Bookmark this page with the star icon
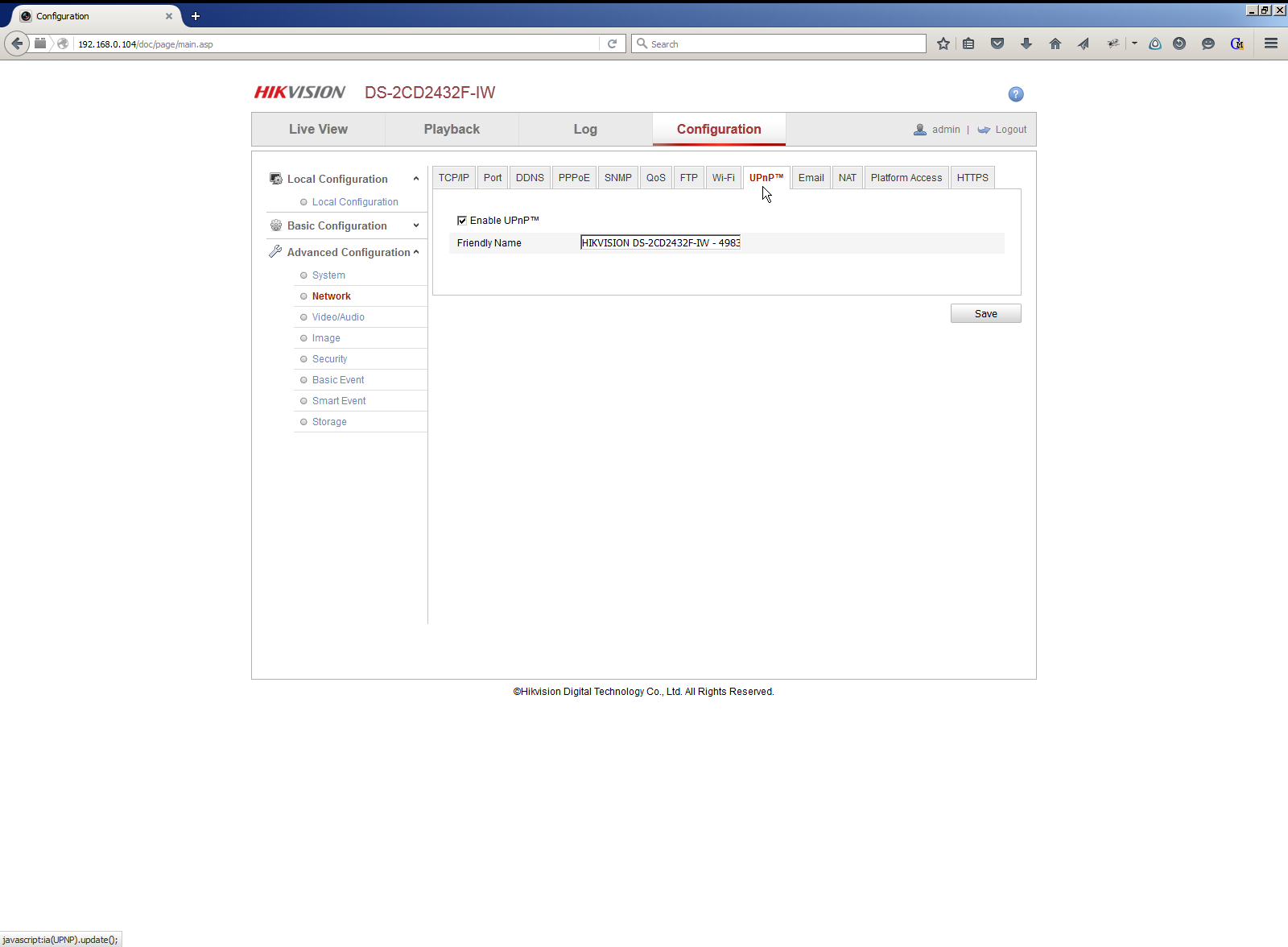 pyautogui.click(x=943, y=43)
